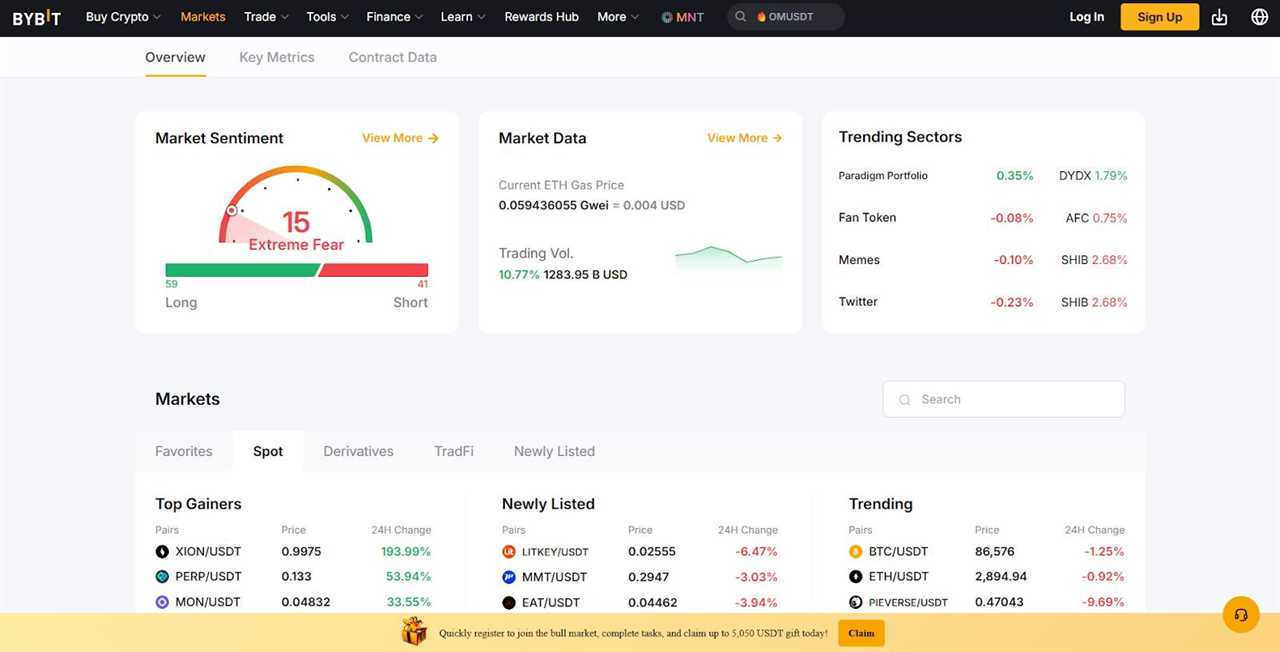Viewport: 1280px width, 652px height.
Task: Open the floating support chat icon
Action: (1241, 614)
